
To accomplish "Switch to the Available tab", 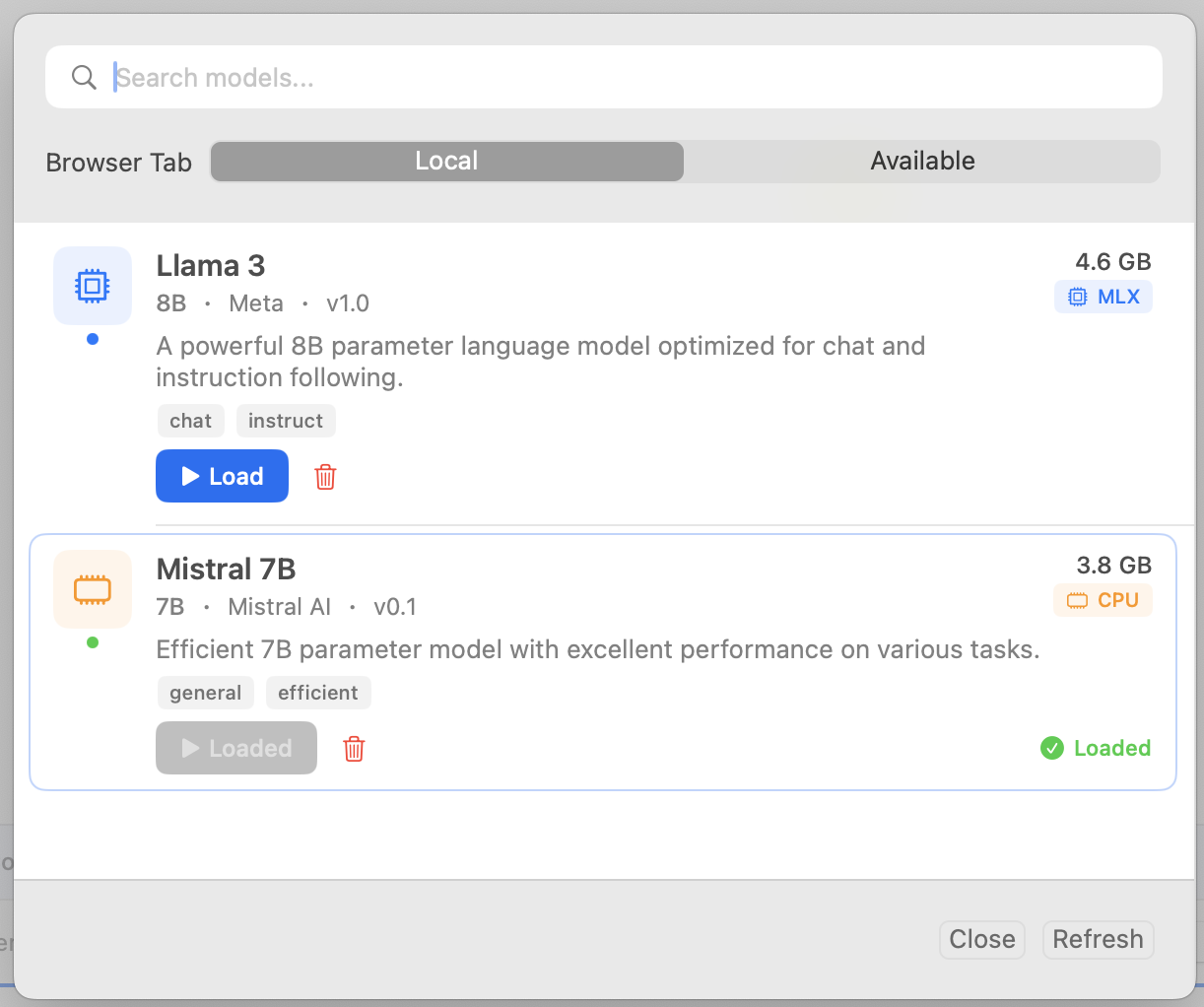I will coord(922,162).
